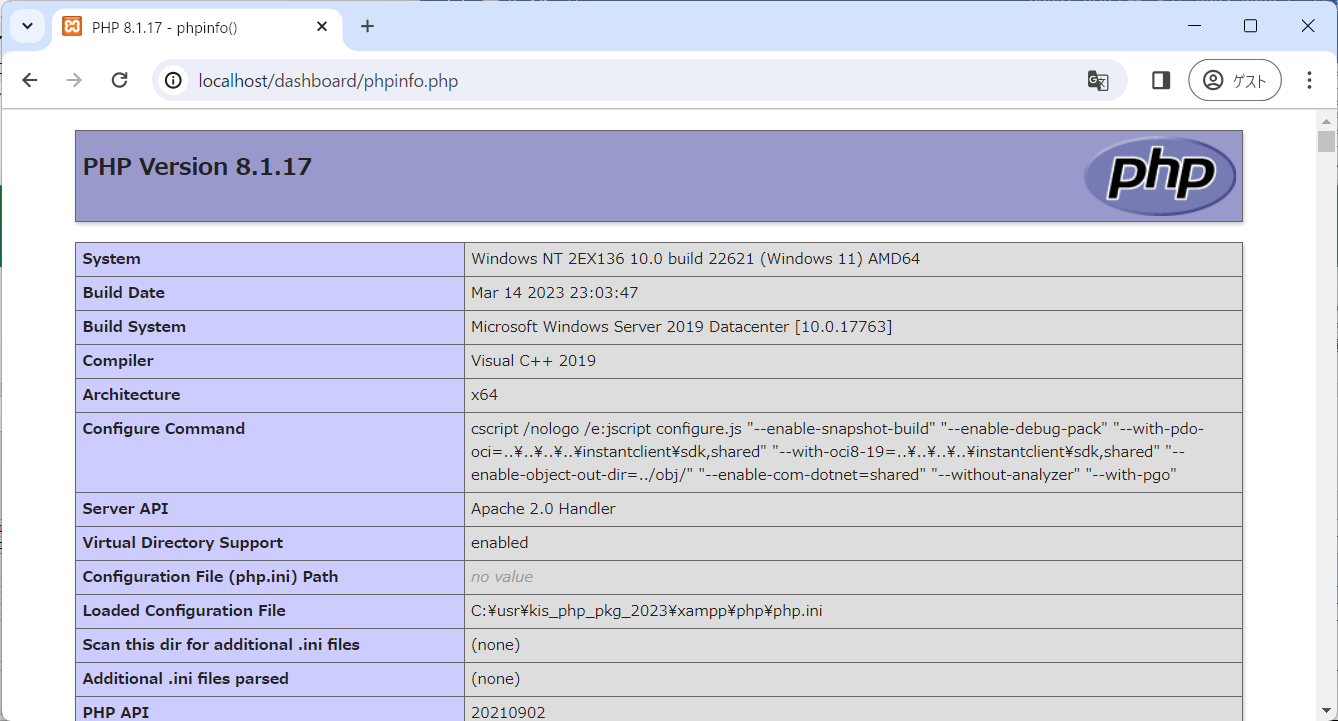Click the vertical scrollbar thumb
The height and width of the screenshot is (721, 1338).
1326,141
